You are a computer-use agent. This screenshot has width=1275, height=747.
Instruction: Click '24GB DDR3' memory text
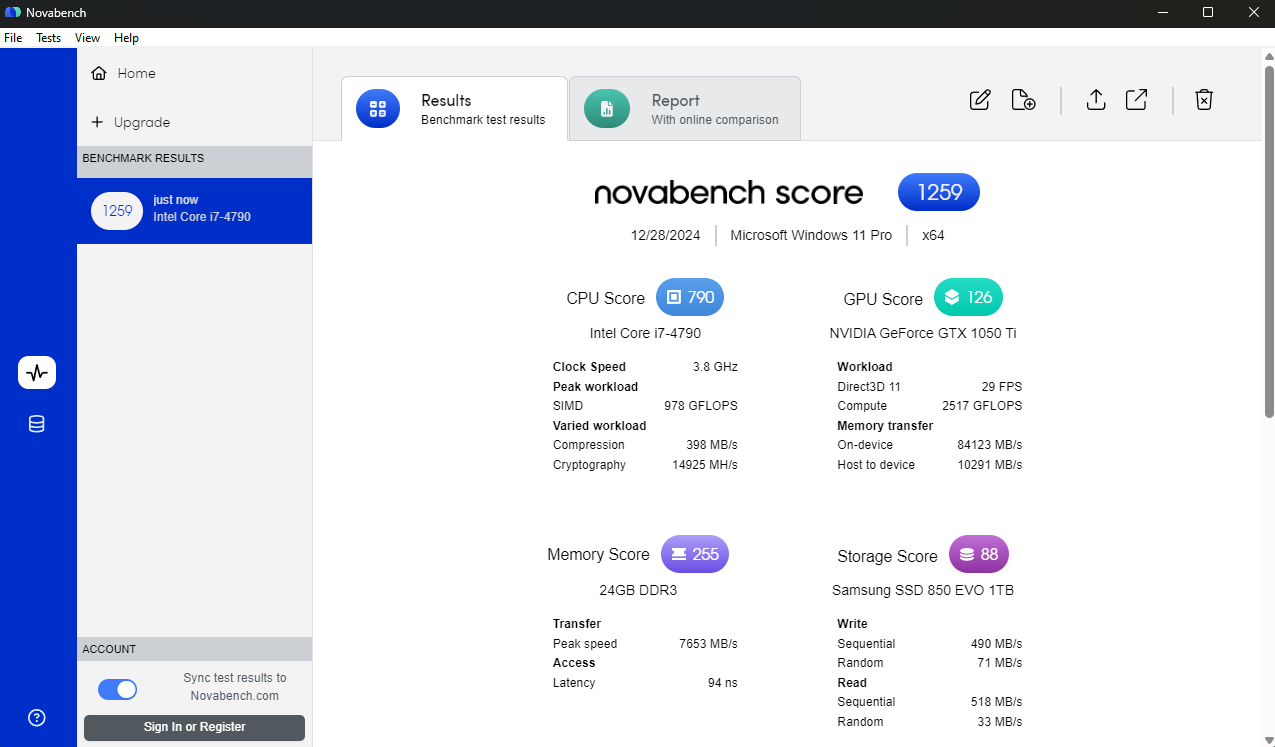638,590
